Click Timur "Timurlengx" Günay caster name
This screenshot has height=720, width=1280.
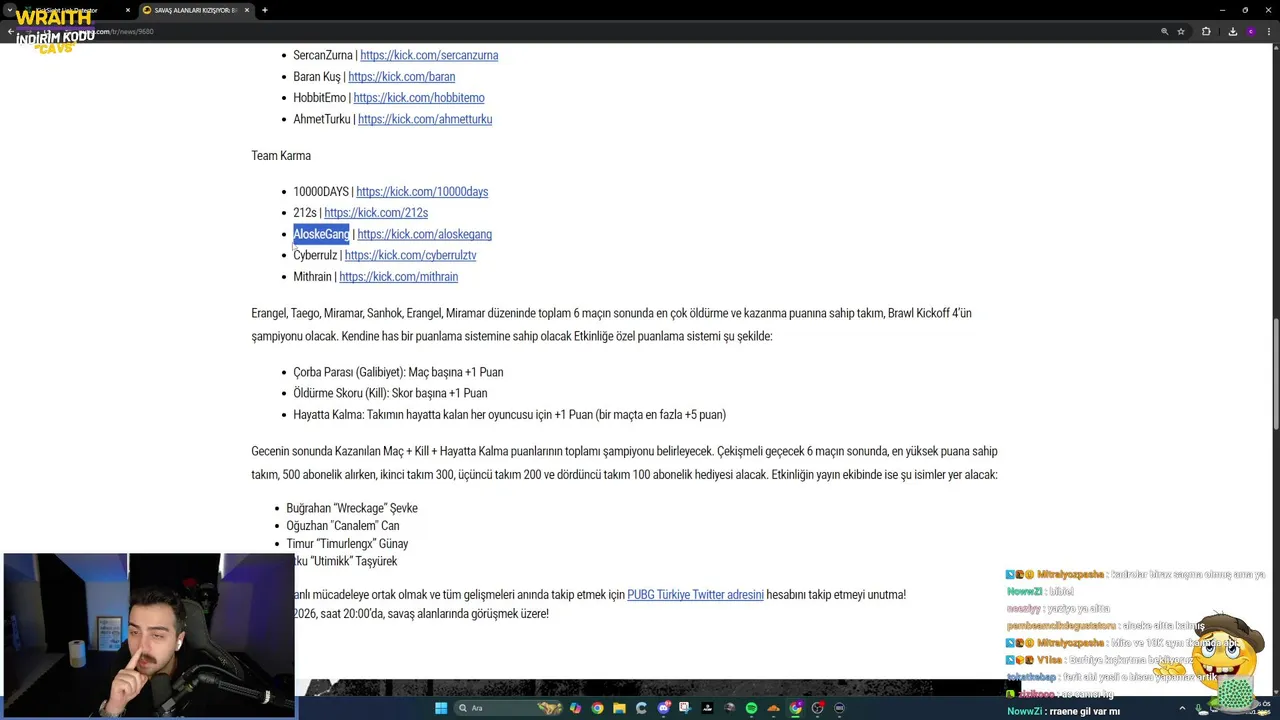coord(347,544)
